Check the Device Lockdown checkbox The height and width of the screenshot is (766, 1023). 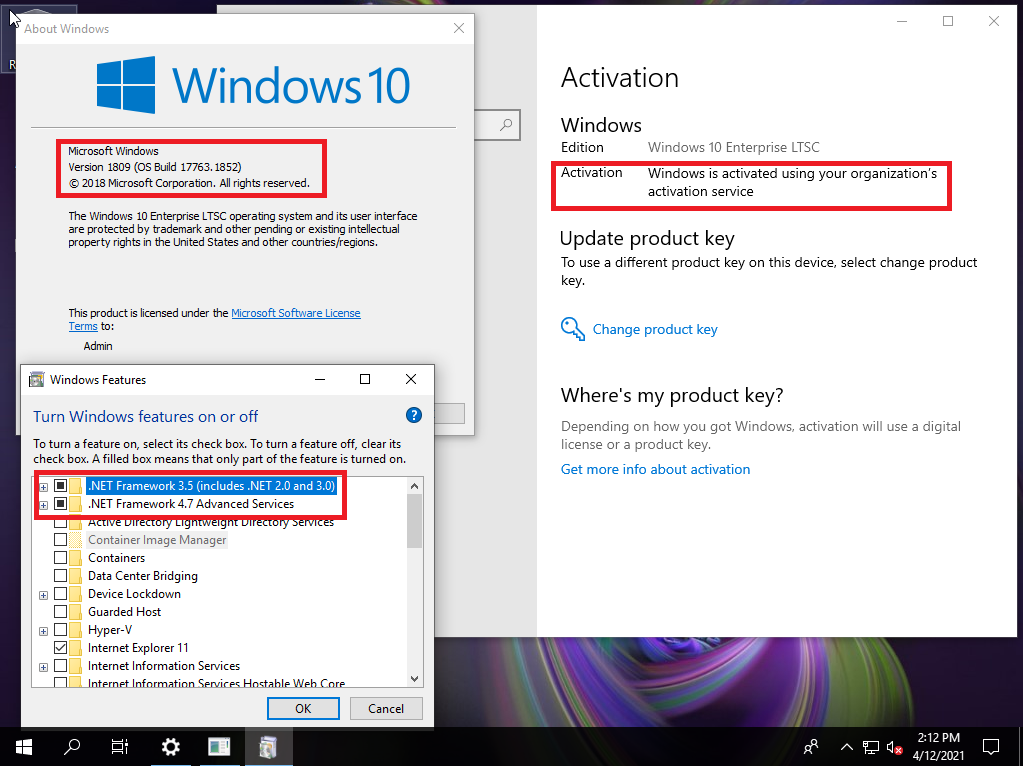coord(60,594)
